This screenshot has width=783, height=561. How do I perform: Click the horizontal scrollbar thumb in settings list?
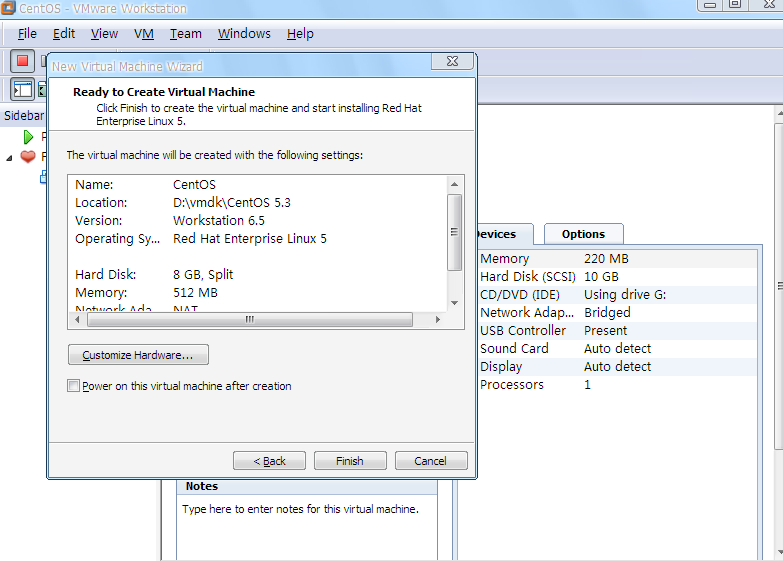[x=250, y=320]
